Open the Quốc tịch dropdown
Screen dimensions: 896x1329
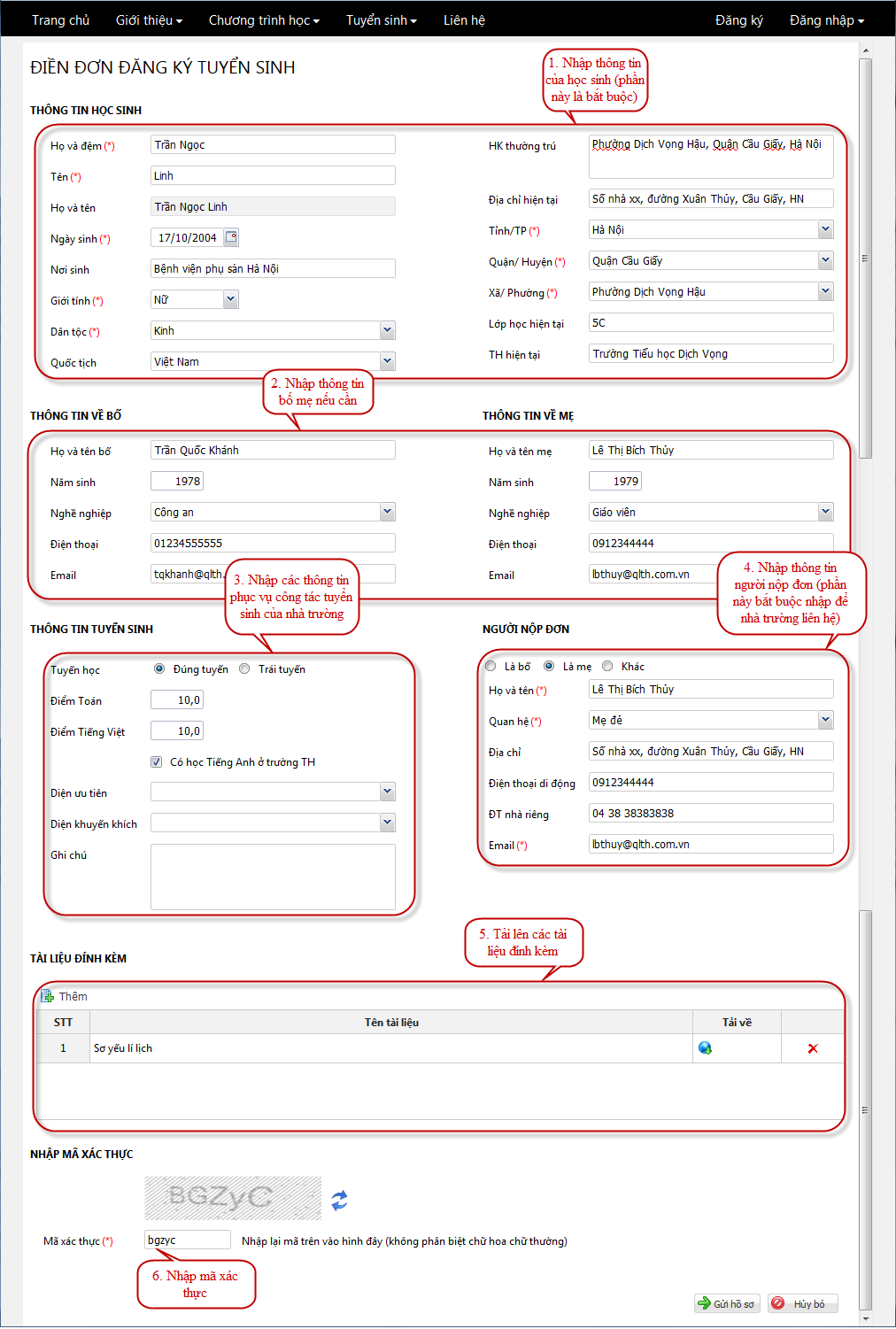click(x=388, y=361)
